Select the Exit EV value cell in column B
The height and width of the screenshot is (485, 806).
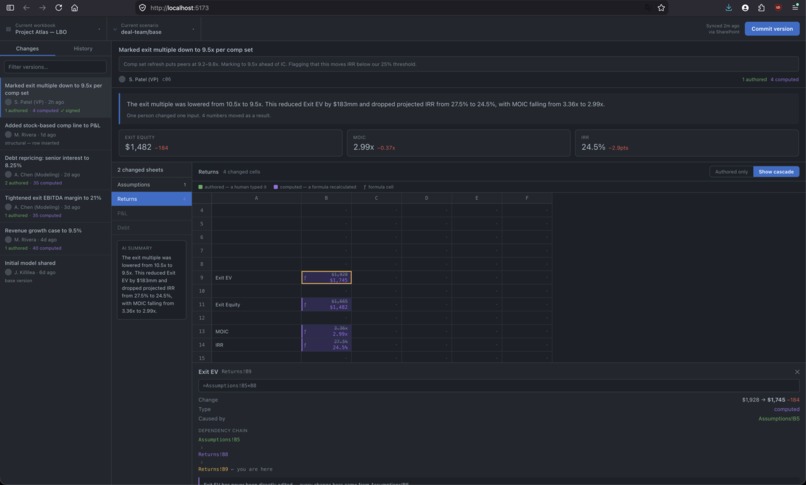[326, 277]
